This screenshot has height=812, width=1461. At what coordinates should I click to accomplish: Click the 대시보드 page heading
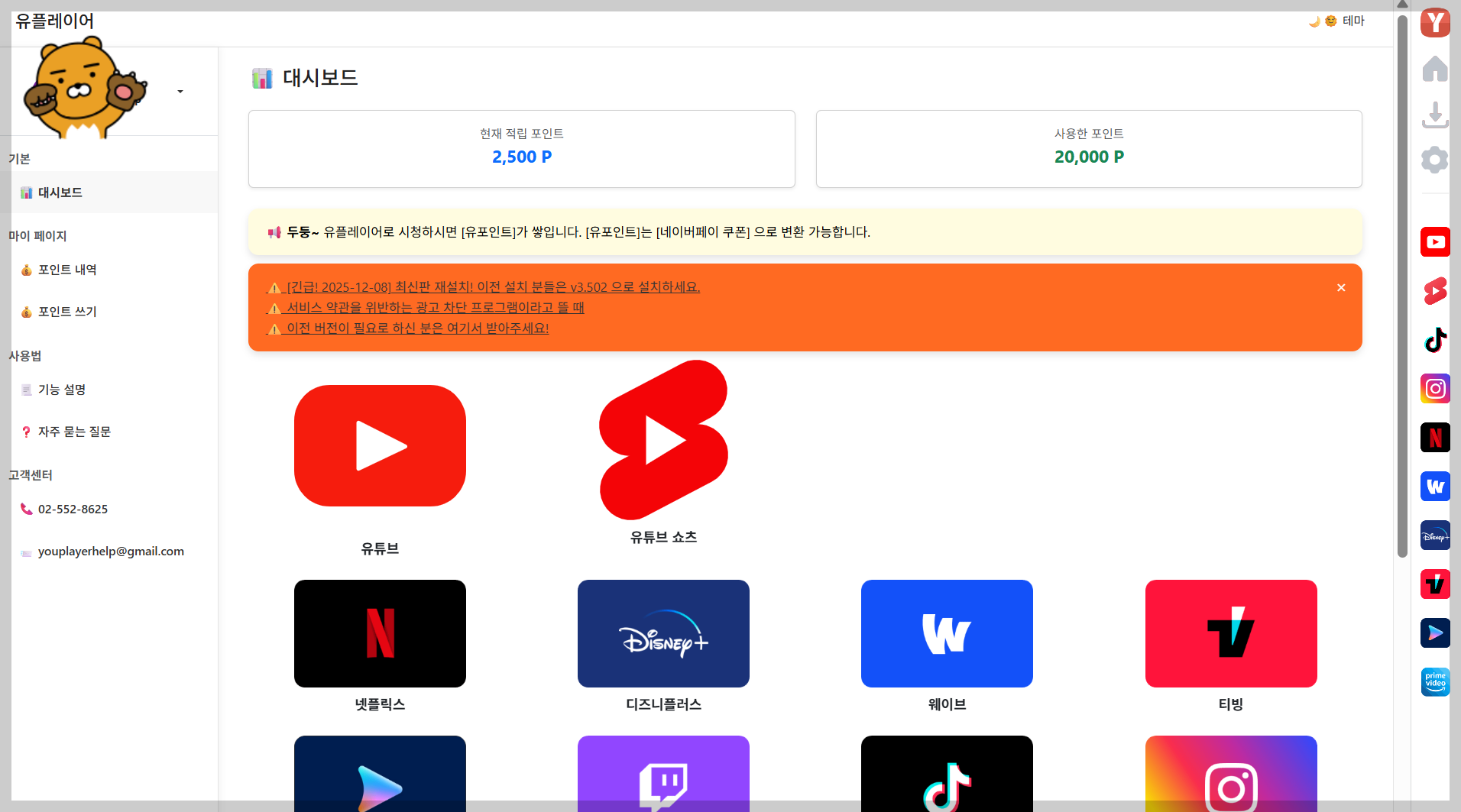[320, 77]
